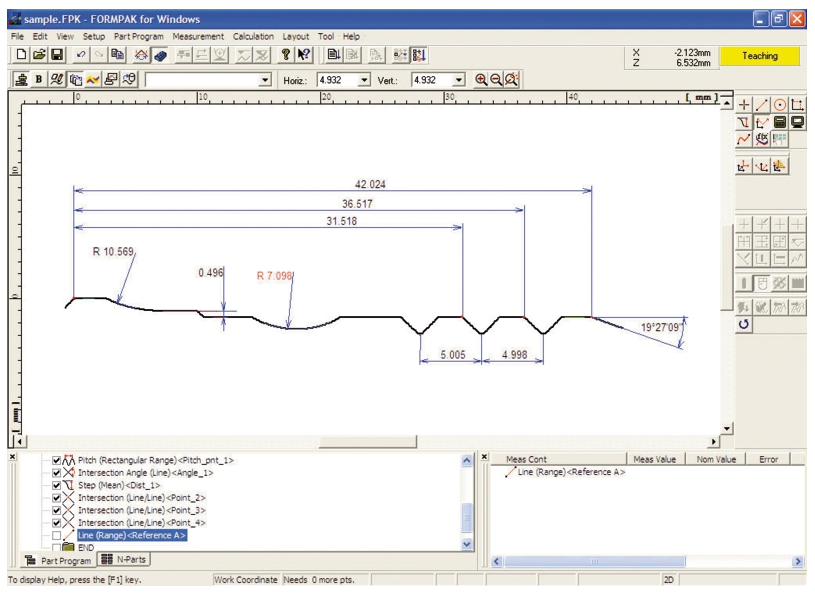Open the Measurement menu
This screenshot has height=594, width=815.
click(198, 36)
